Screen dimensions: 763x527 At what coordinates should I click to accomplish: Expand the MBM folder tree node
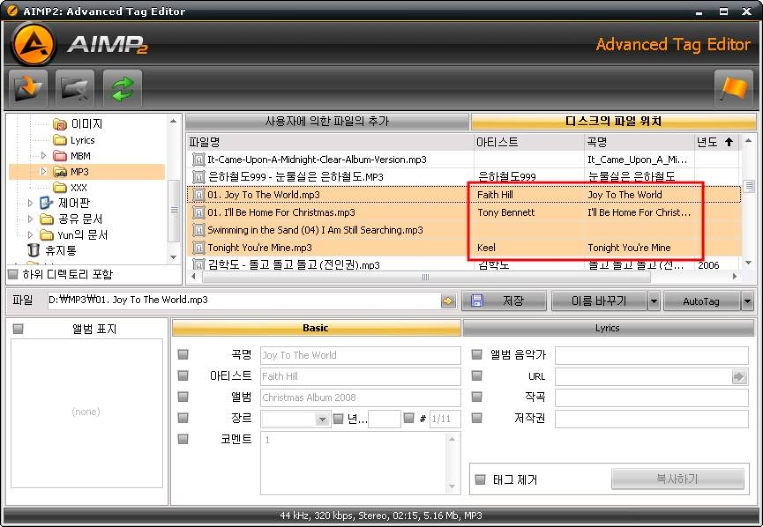click(43, 156)
